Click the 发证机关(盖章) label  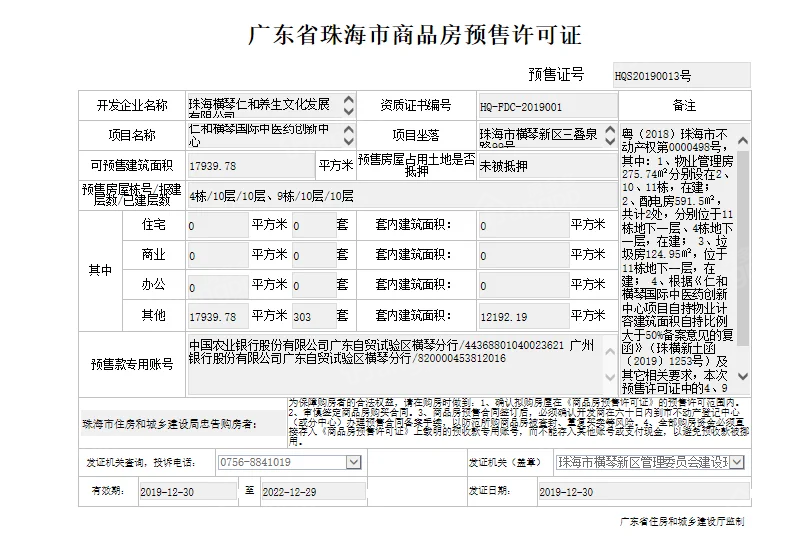coord(504,463)
